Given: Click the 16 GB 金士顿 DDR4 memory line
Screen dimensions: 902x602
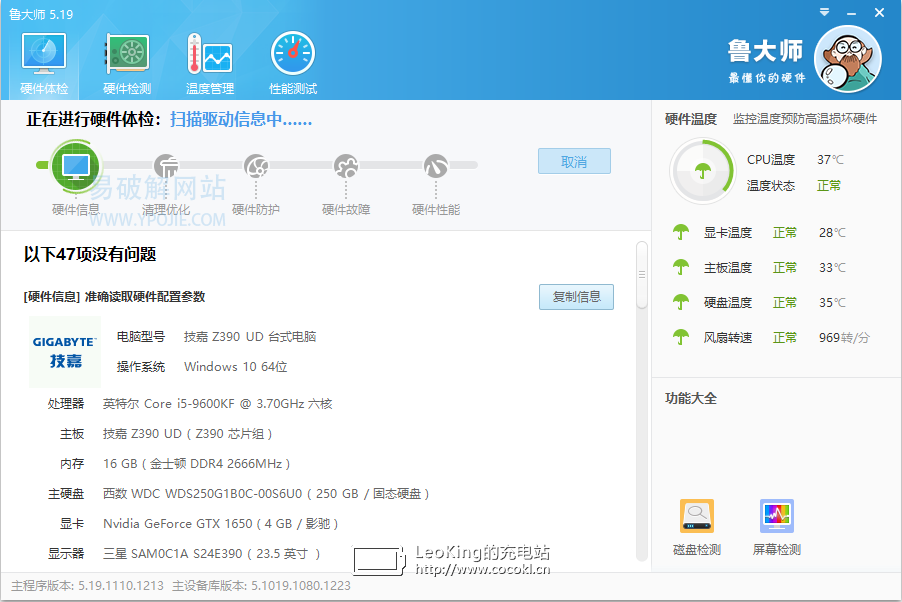Looking at the screenshot, I should pyautogui.click(x=197, y=463).
